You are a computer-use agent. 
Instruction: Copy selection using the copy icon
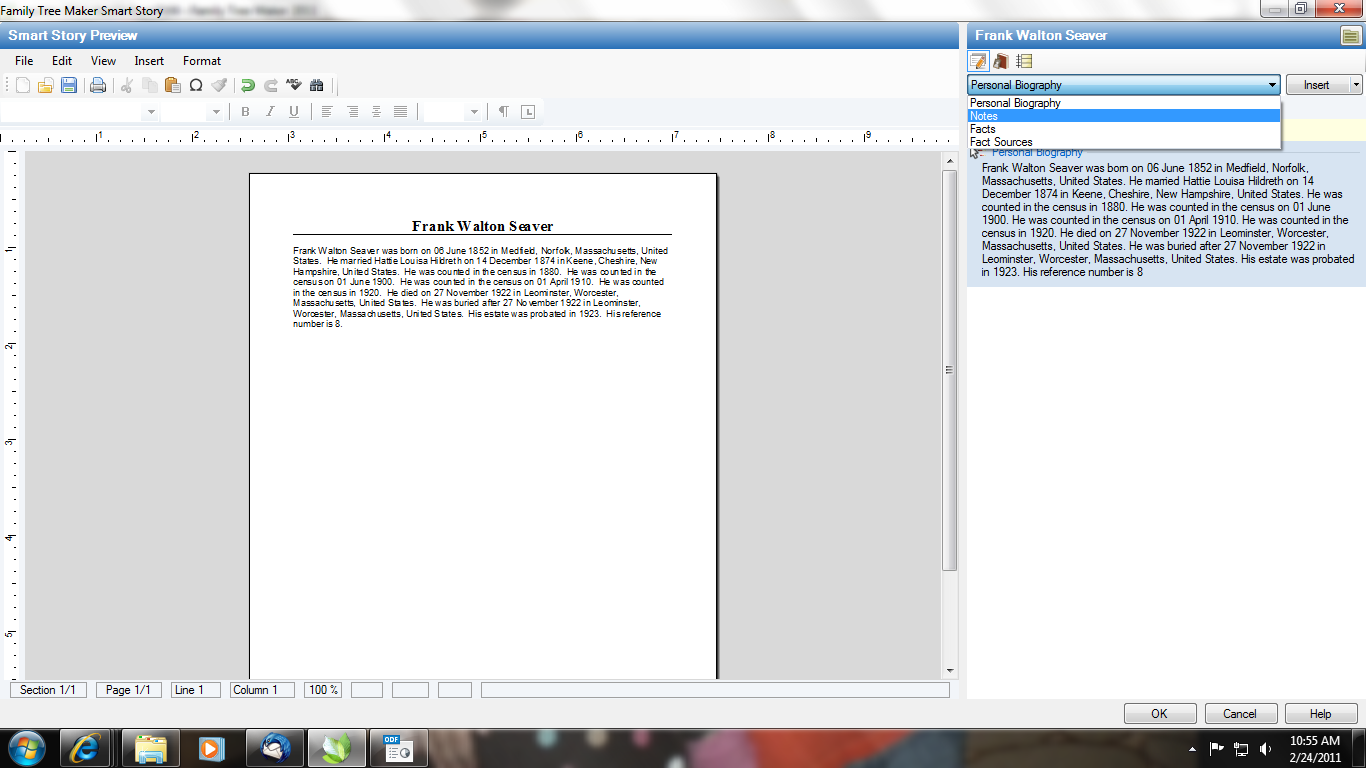150,86
